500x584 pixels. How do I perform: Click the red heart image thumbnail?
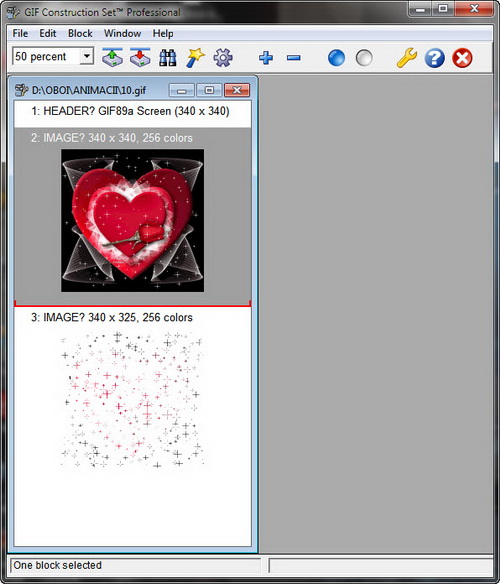pyautogui.click(x=133, y=220)
